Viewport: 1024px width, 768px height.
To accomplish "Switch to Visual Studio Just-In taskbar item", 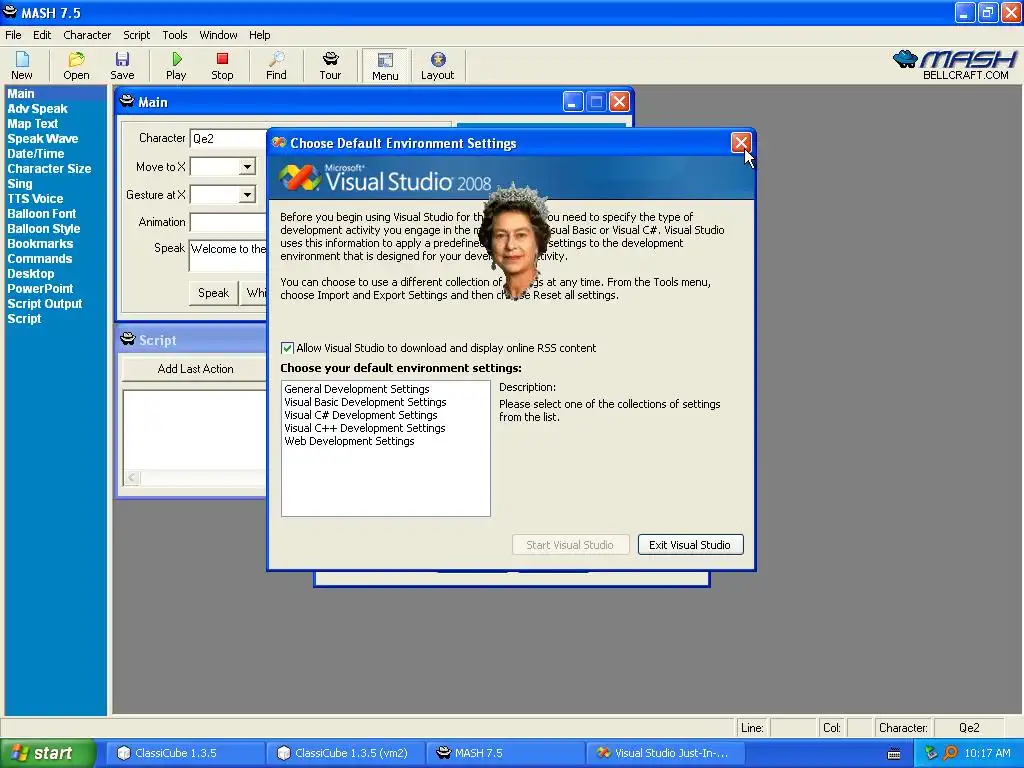I will pyautogui.click(x=665, y=753).
